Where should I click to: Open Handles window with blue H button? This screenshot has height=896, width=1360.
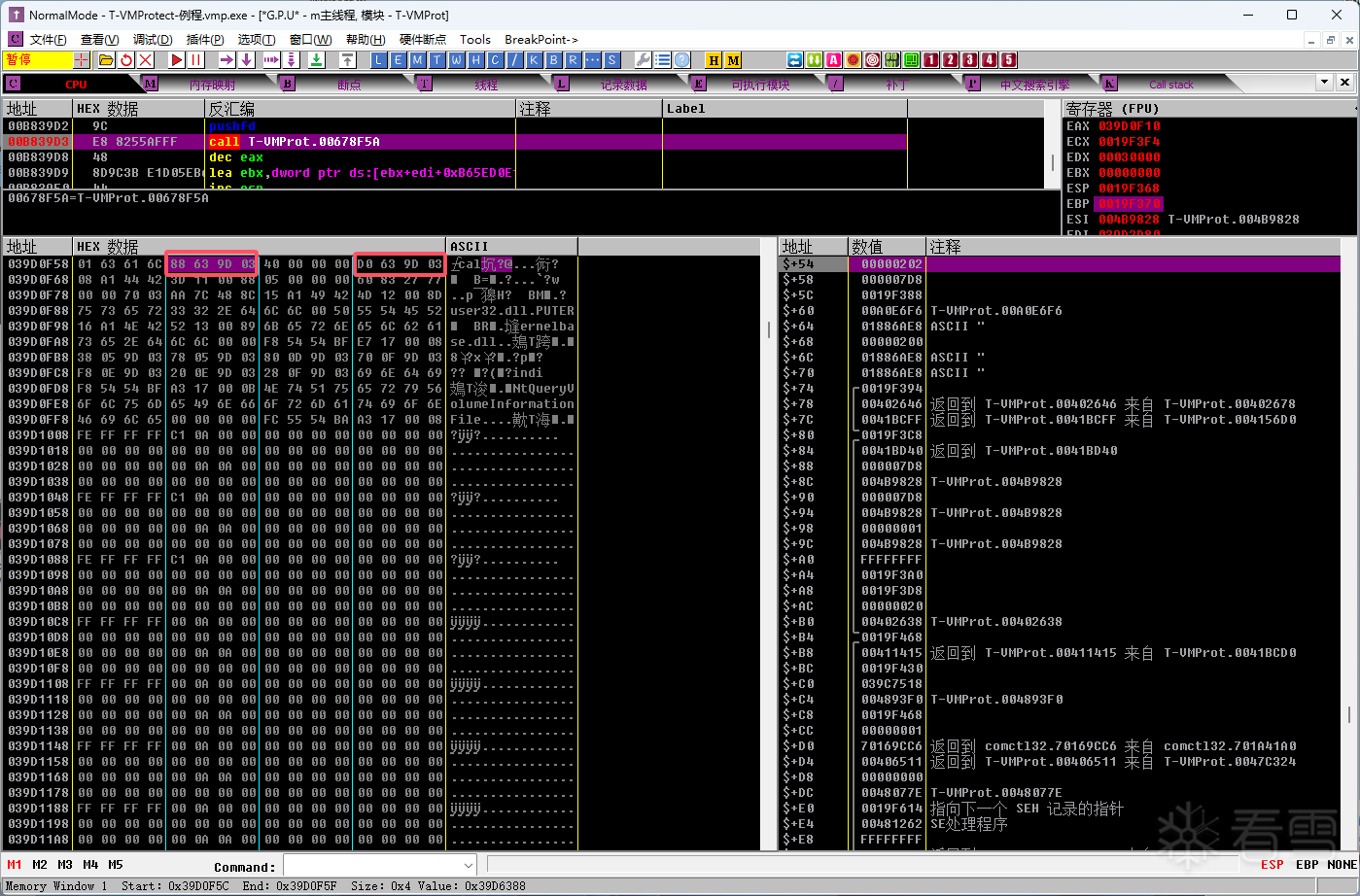(475, 60)
